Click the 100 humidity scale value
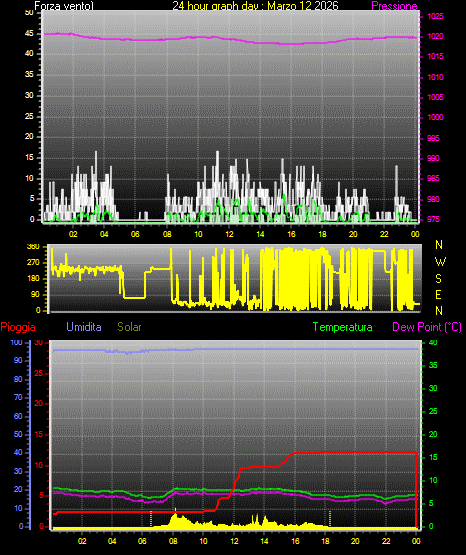This screenshot has width=466, height=555. click(x=17, y=342)
